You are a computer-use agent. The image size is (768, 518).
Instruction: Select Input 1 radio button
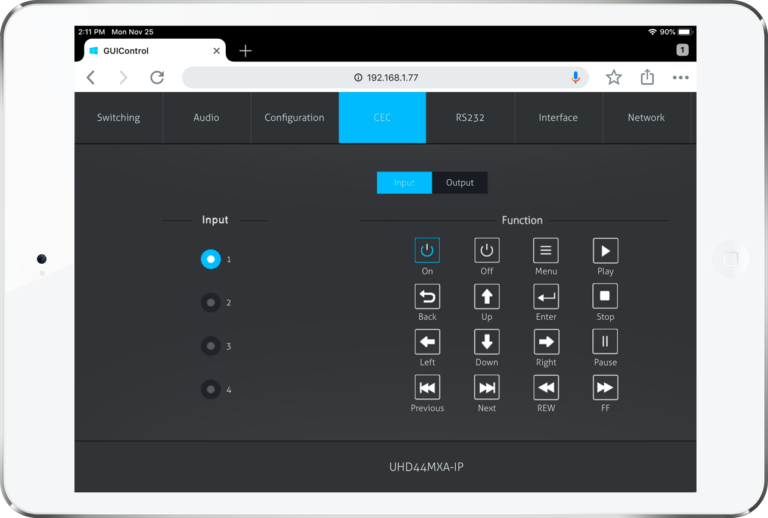click(x=211, y=259)
